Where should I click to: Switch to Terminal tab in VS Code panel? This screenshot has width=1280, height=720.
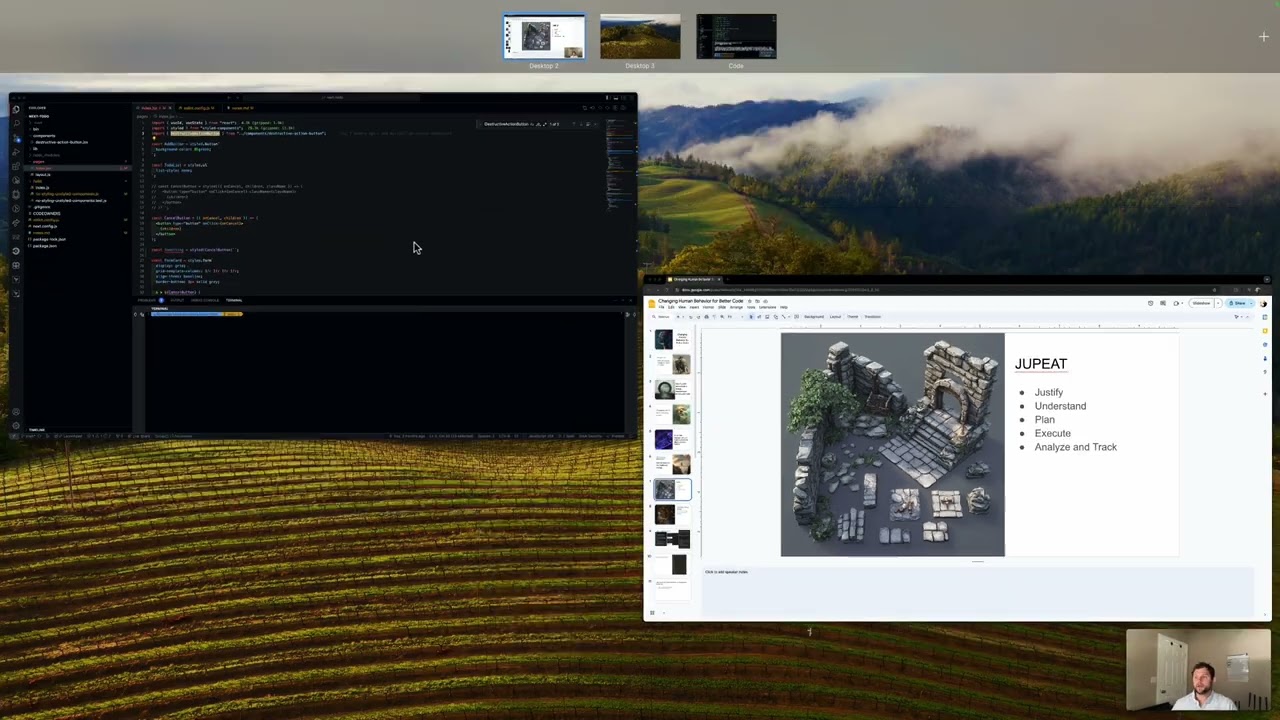[234, 300]
